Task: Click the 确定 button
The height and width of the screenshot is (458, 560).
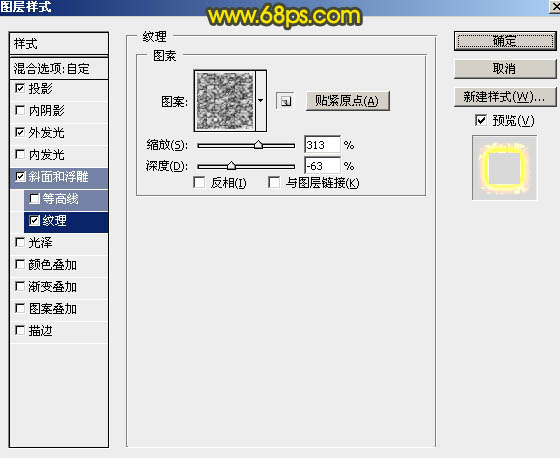Action: click(x=505, y=41)
